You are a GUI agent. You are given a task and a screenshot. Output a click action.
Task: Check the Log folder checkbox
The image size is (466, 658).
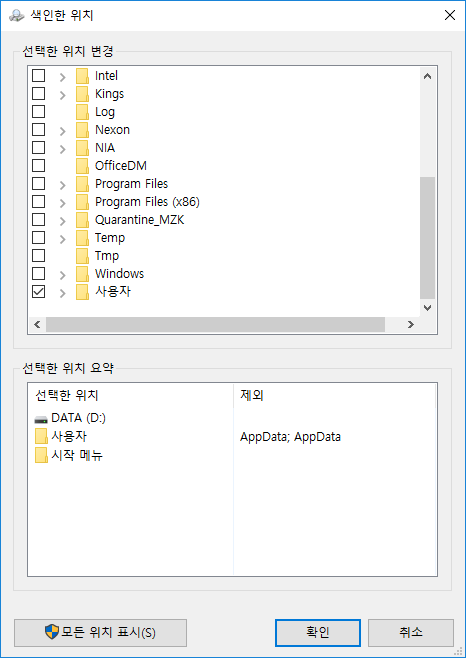click(x=39, y=112)
